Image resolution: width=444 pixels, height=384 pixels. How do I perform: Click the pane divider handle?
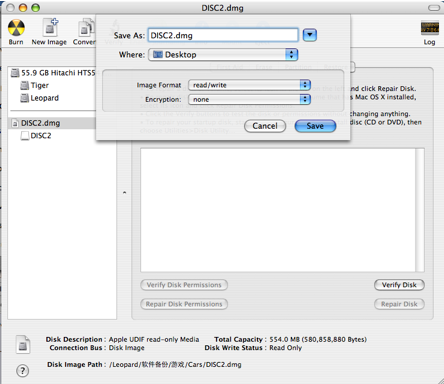124,193
